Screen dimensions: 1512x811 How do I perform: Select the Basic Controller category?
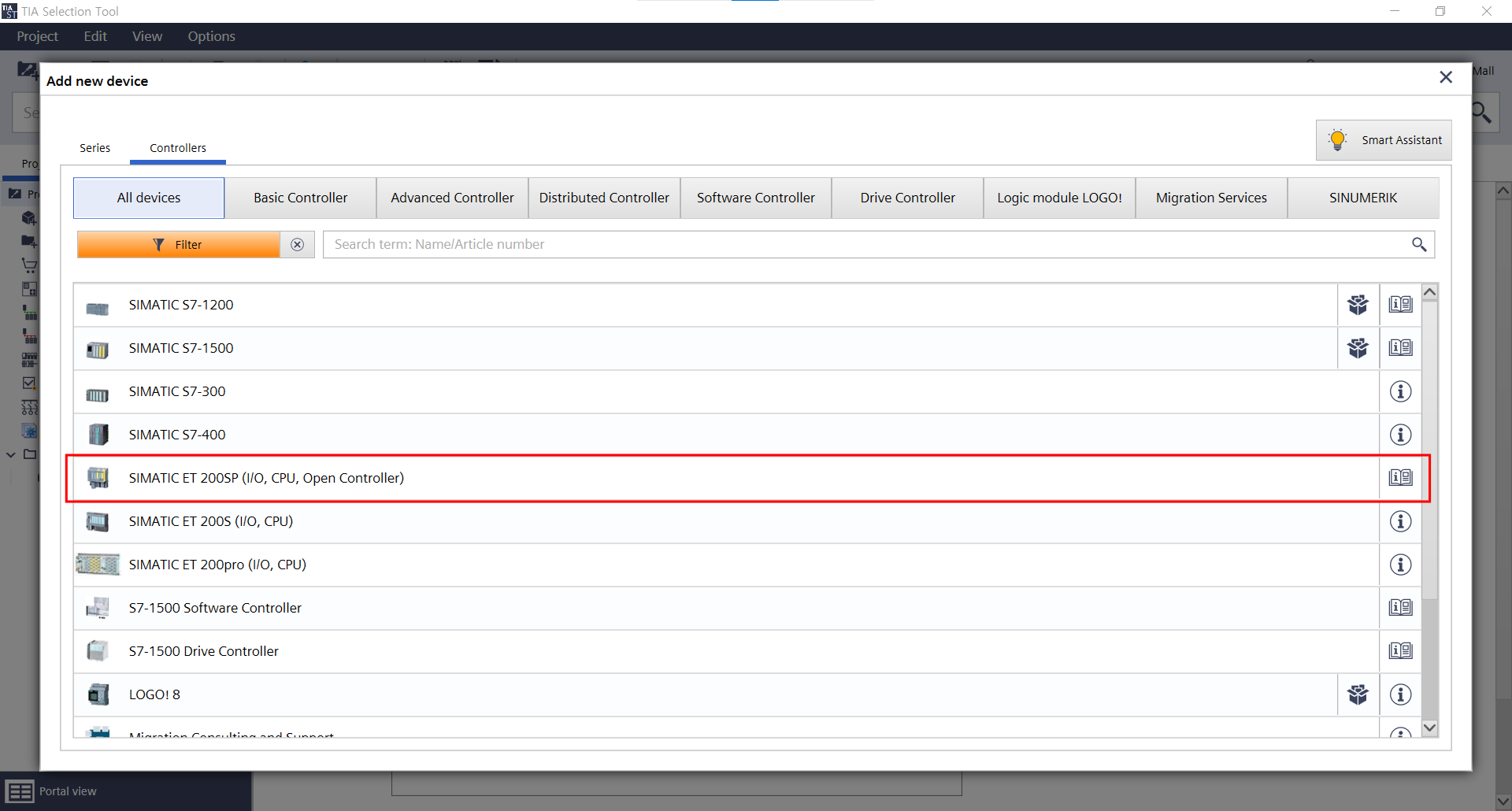tap(300, 198)
